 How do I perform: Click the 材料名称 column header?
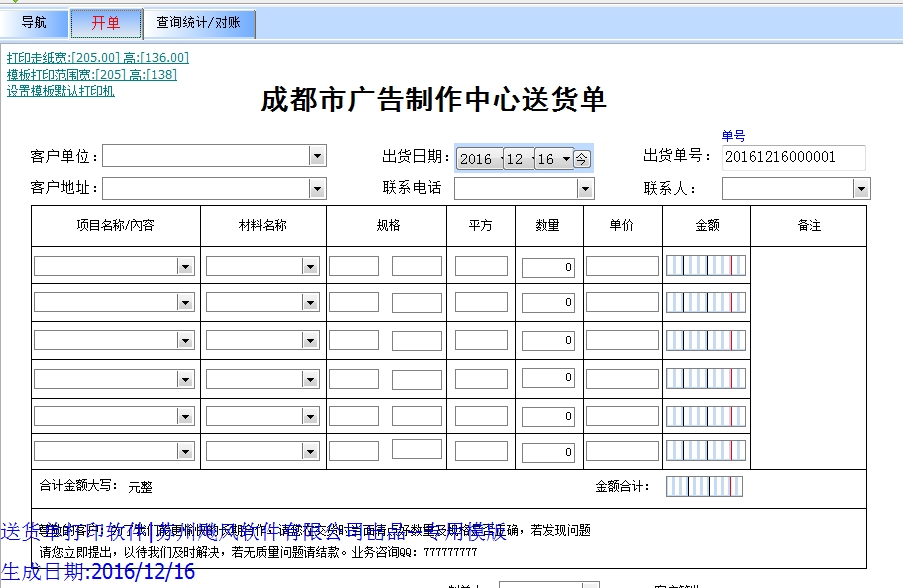[263, 225]
